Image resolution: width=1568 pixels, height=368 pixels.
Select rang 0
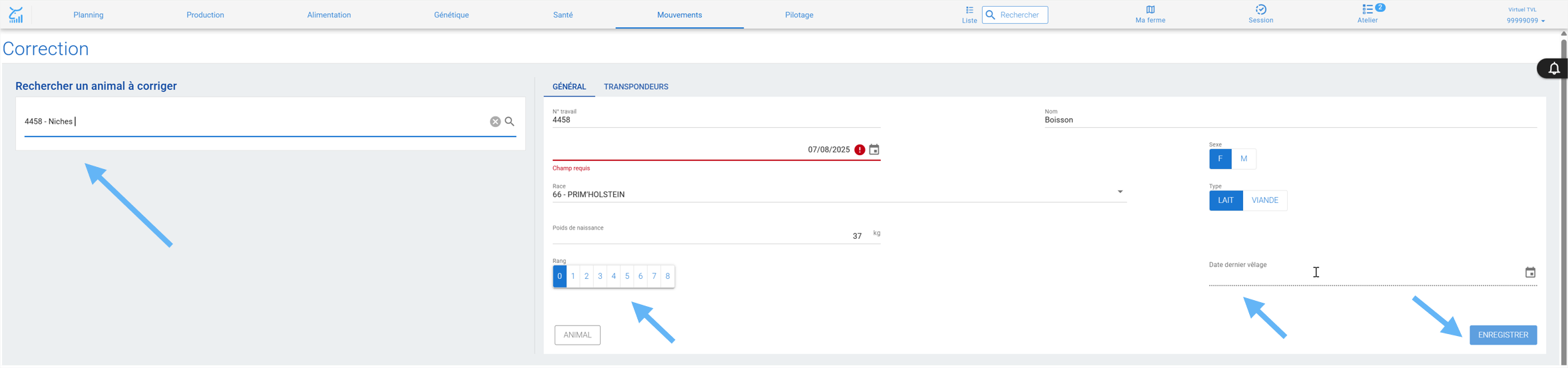coord(559,276)
